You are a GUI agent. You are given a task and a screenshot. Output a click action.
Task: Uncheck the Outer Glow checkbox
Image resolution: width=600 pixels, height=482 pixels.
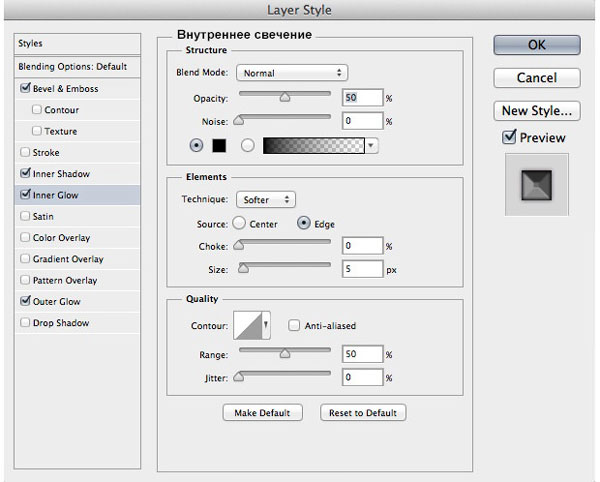pos(25,301)
